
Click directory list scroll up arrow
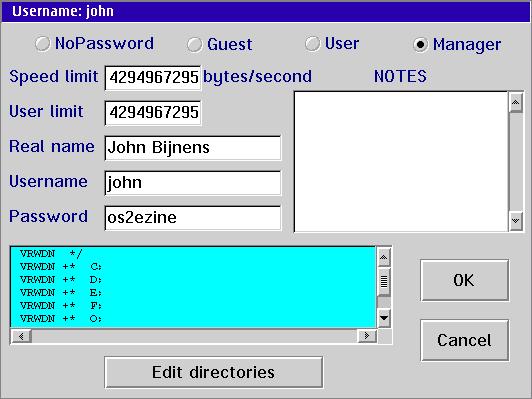(384, 258)
